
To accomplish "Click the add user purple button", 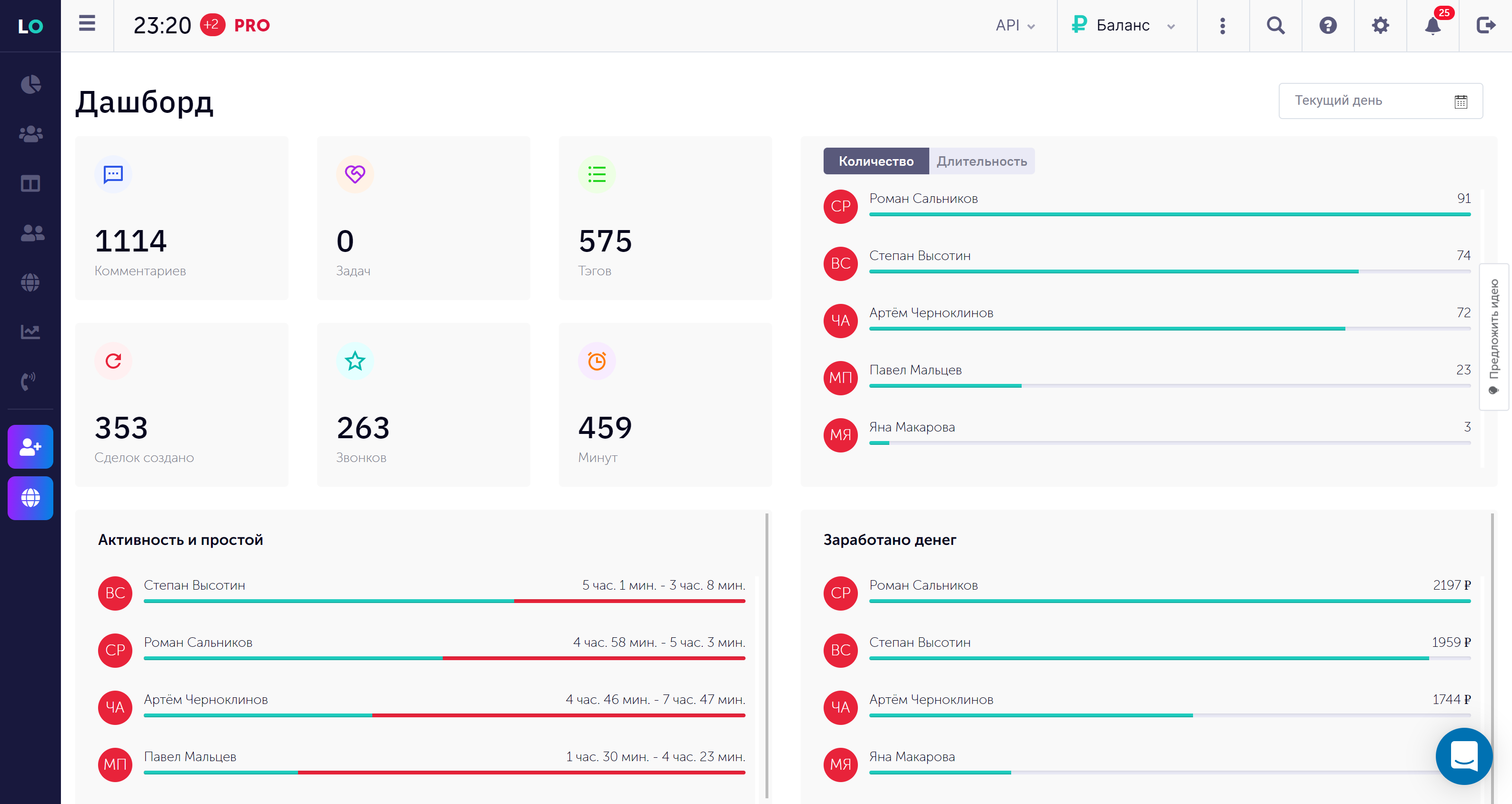I will [30, 447].
